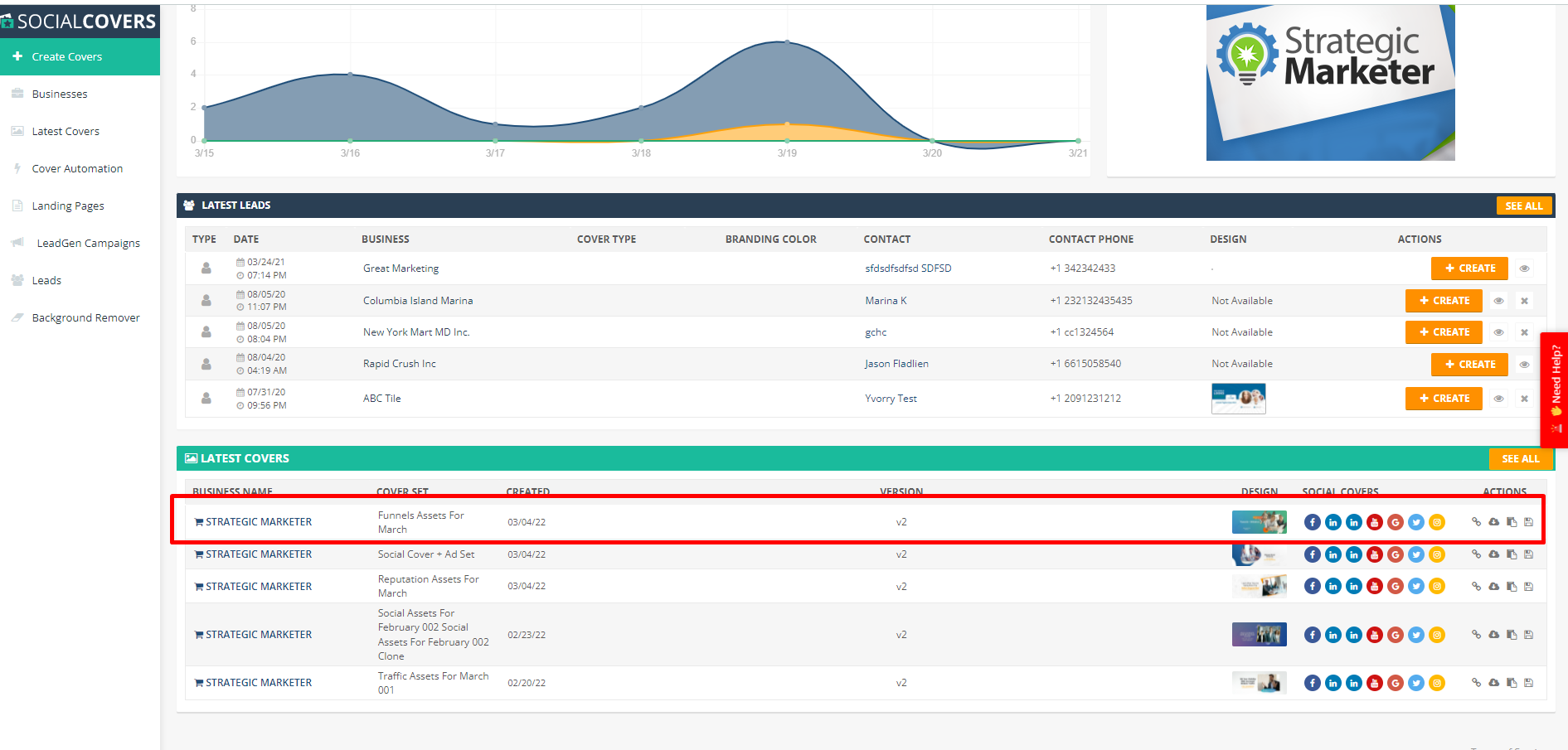
Task: Remove the New York Mart MD Inc. lead
Action: [x=1524, y=332]
